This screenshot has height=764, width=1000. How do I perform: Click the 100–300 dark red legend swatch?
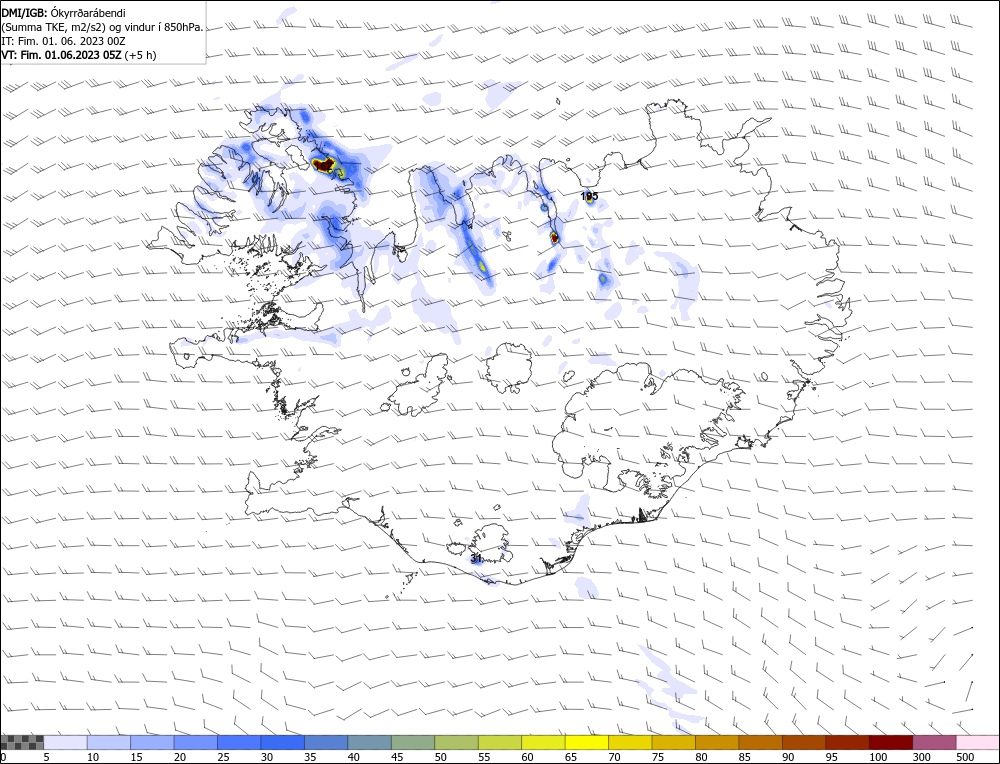[890, 742]
